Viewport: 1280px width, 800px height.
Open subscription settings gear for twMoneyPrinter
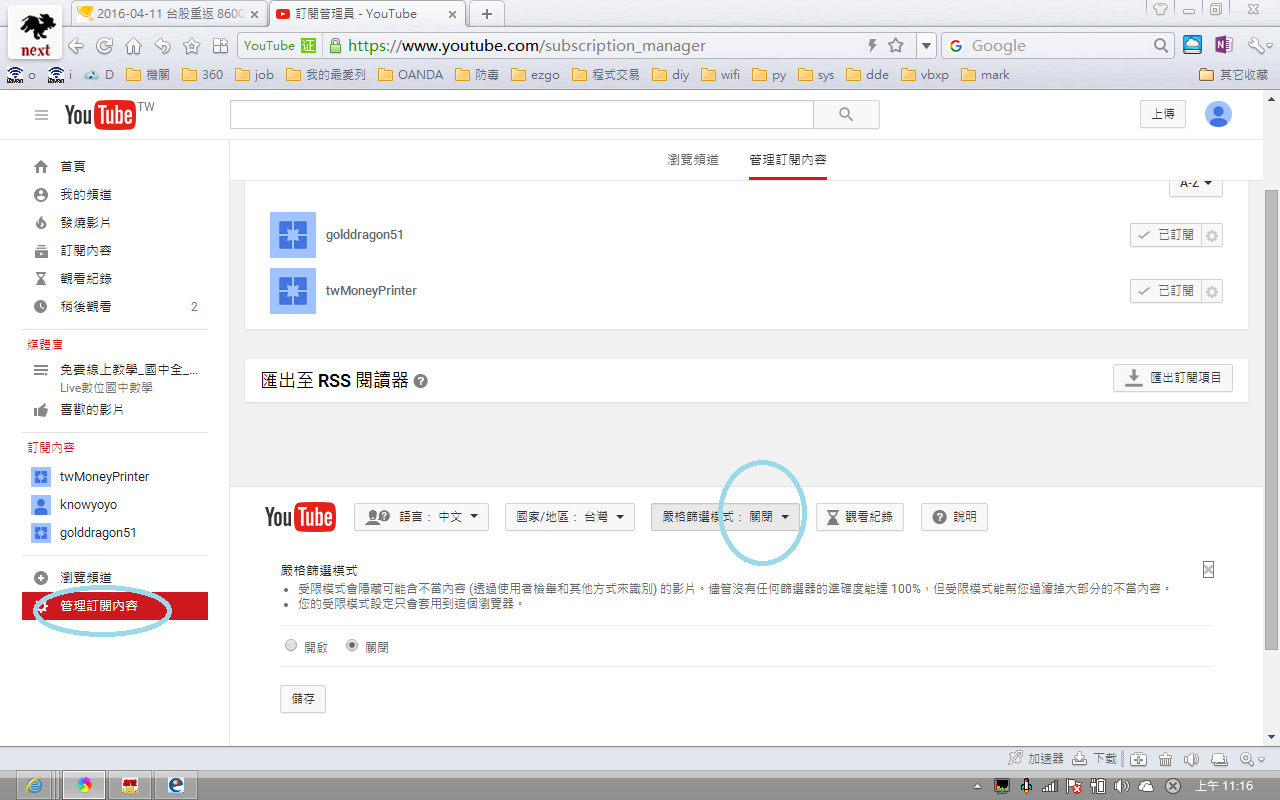click(1212, 291)
